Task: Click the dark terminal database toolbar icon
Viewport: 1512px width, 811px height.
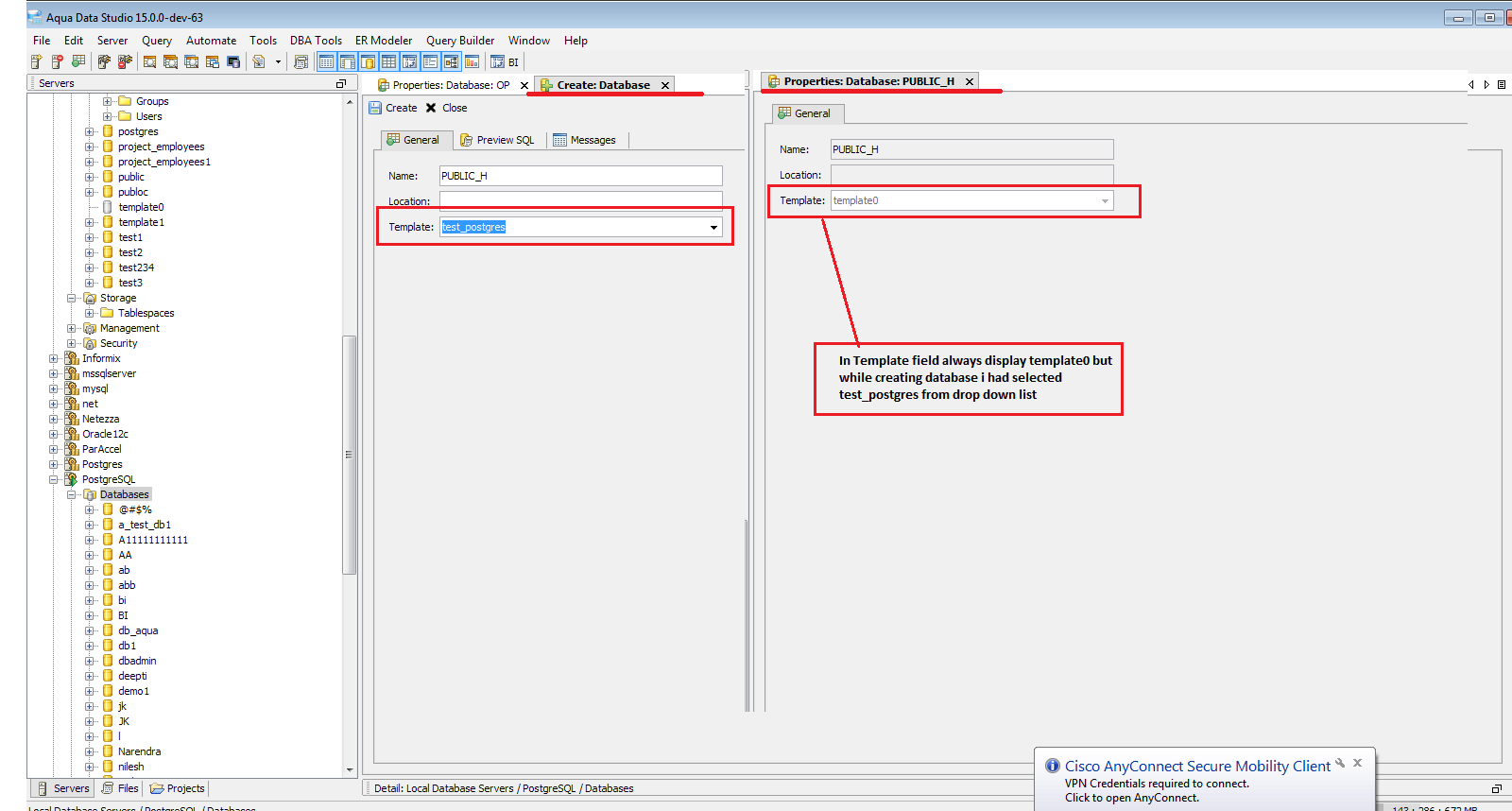Action: click(233, 61)
